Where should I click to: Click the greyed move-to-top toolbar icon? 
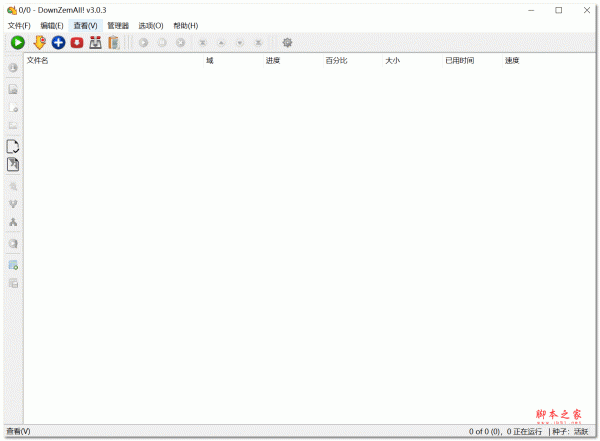point(203,42)
